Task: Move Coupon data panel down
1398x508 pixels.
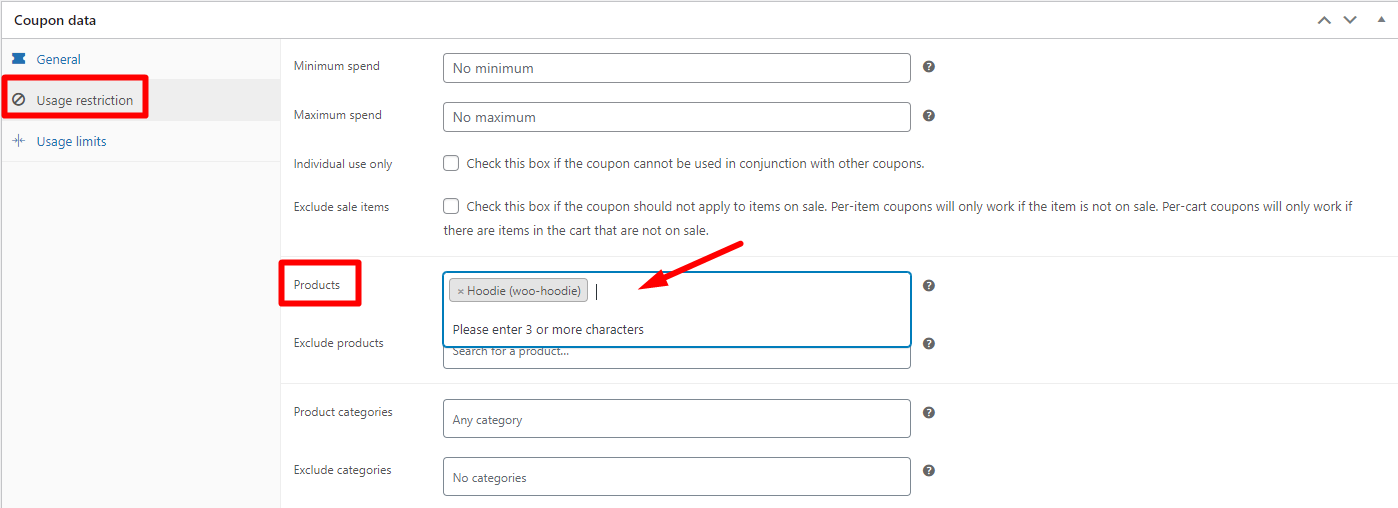Action: pyautogui.click(x=1350, y=20)
